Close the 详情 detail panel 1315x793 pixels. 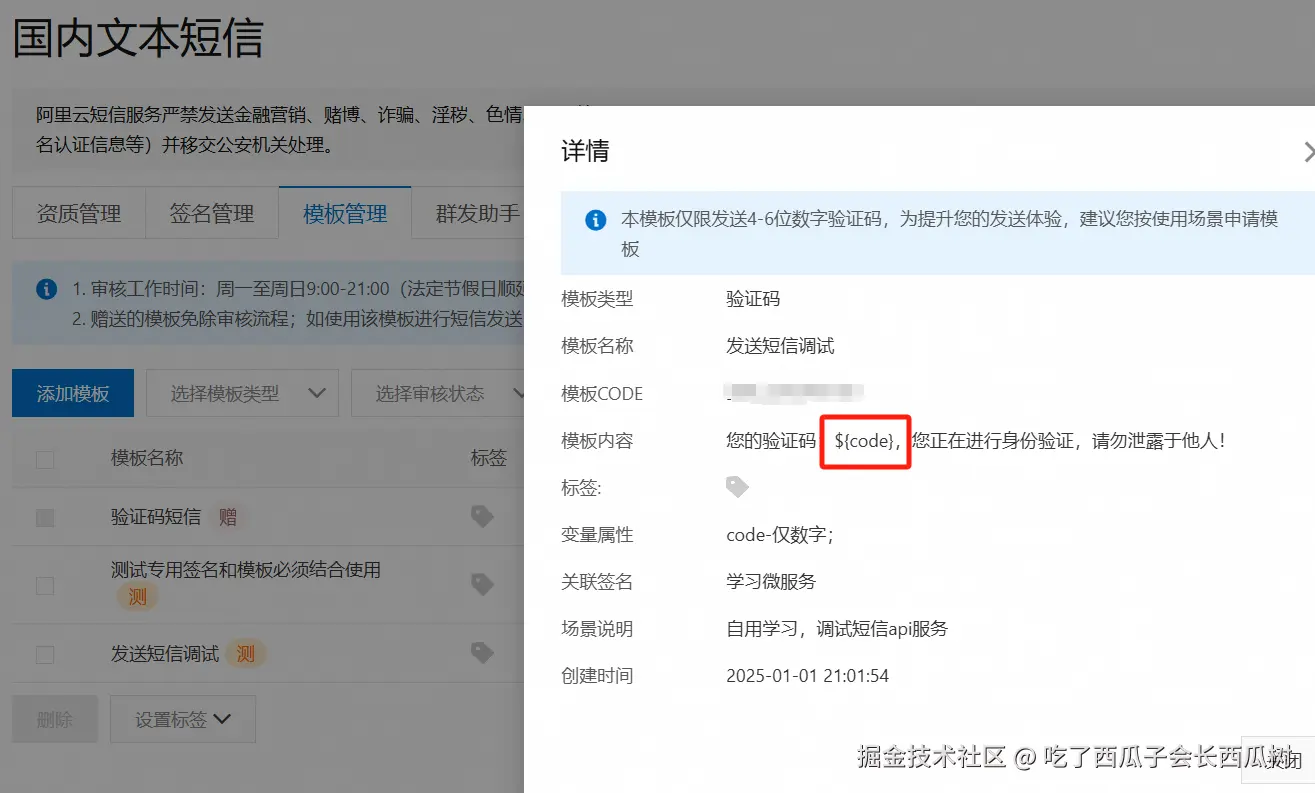point(1308,152)
